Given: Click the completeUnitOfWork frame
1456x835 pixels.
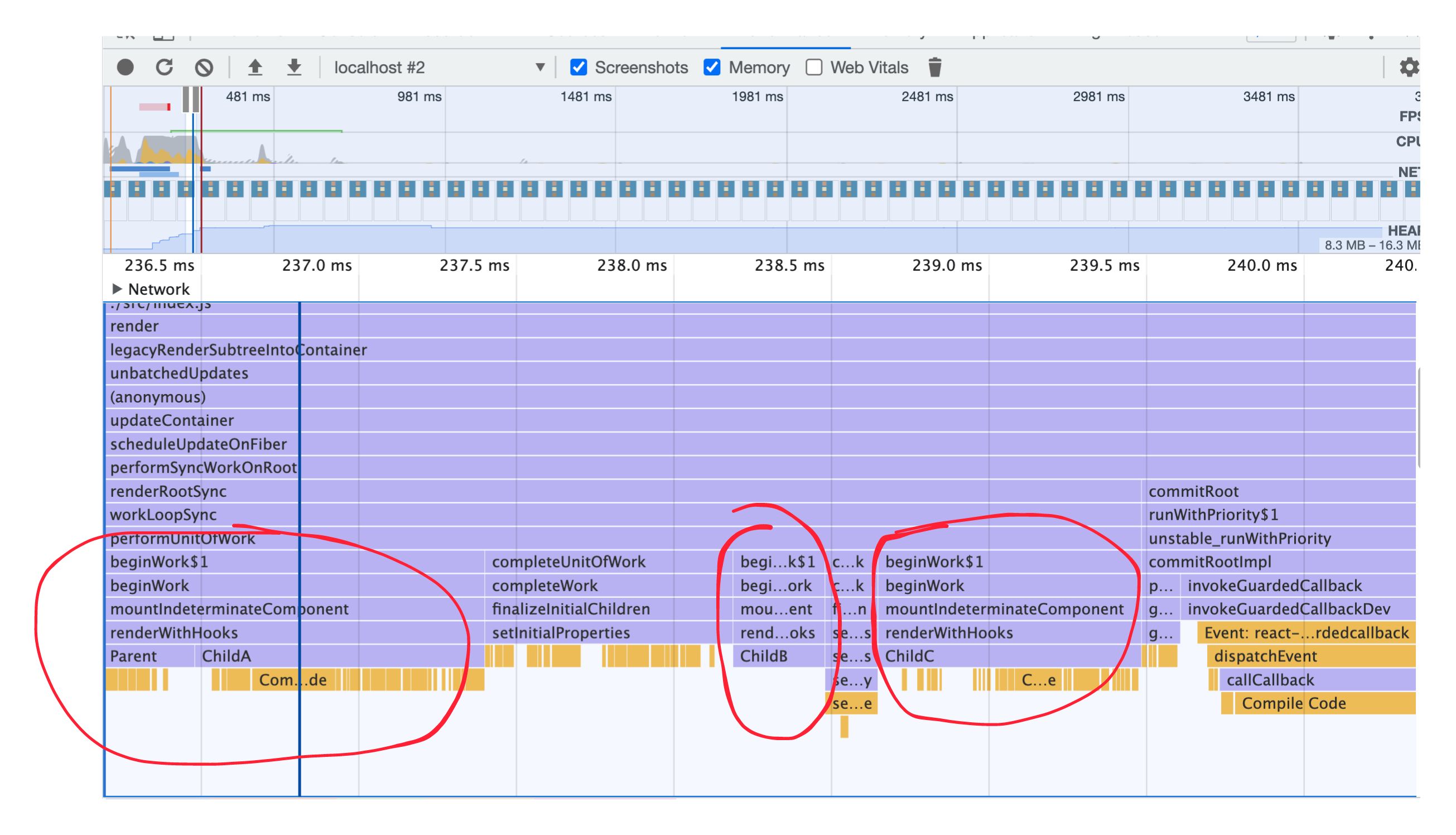Looking at the screenshot, I should pos(570,562).
